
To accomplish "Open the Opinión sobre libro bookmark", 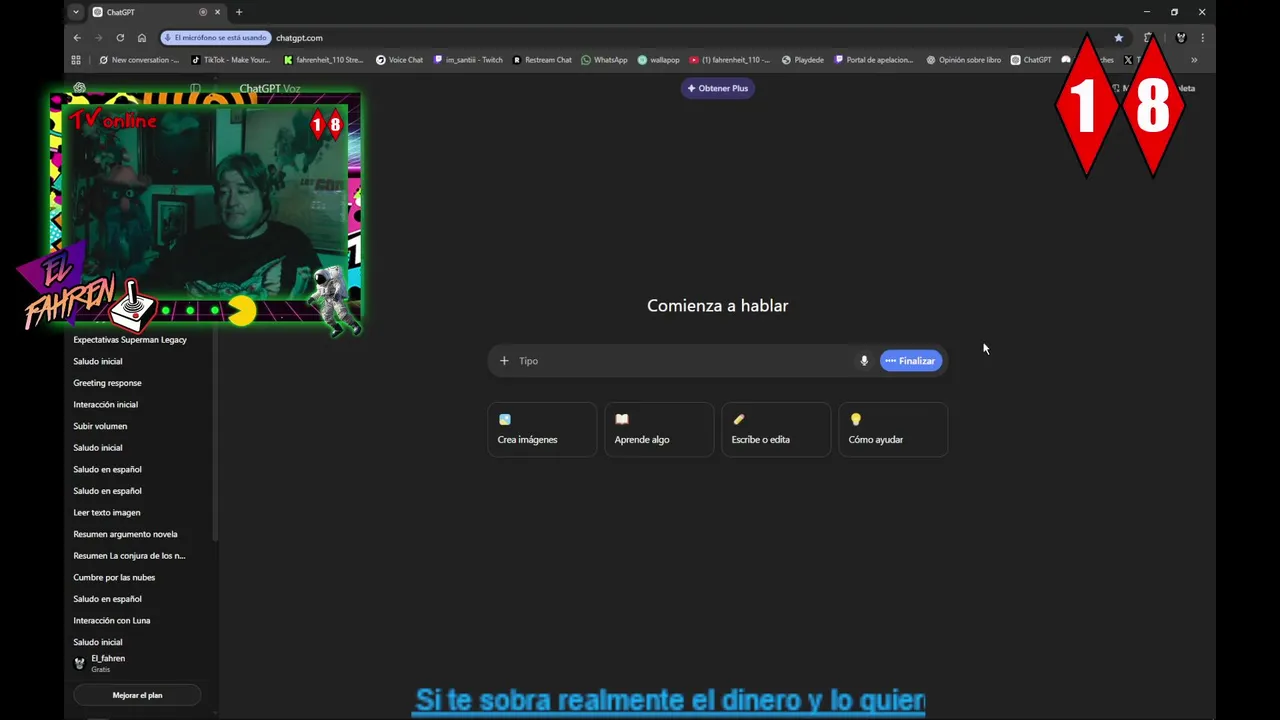I will 963,60.
